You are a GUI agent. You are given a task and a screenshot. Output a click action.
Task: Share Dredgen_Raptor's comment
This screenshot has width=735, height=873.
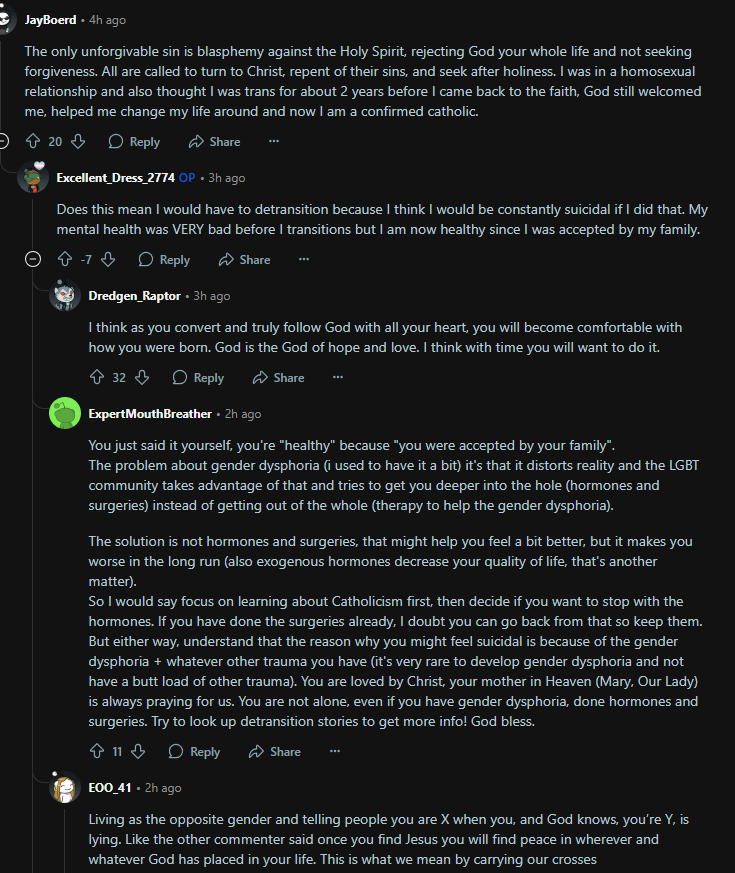coord(278,377)
